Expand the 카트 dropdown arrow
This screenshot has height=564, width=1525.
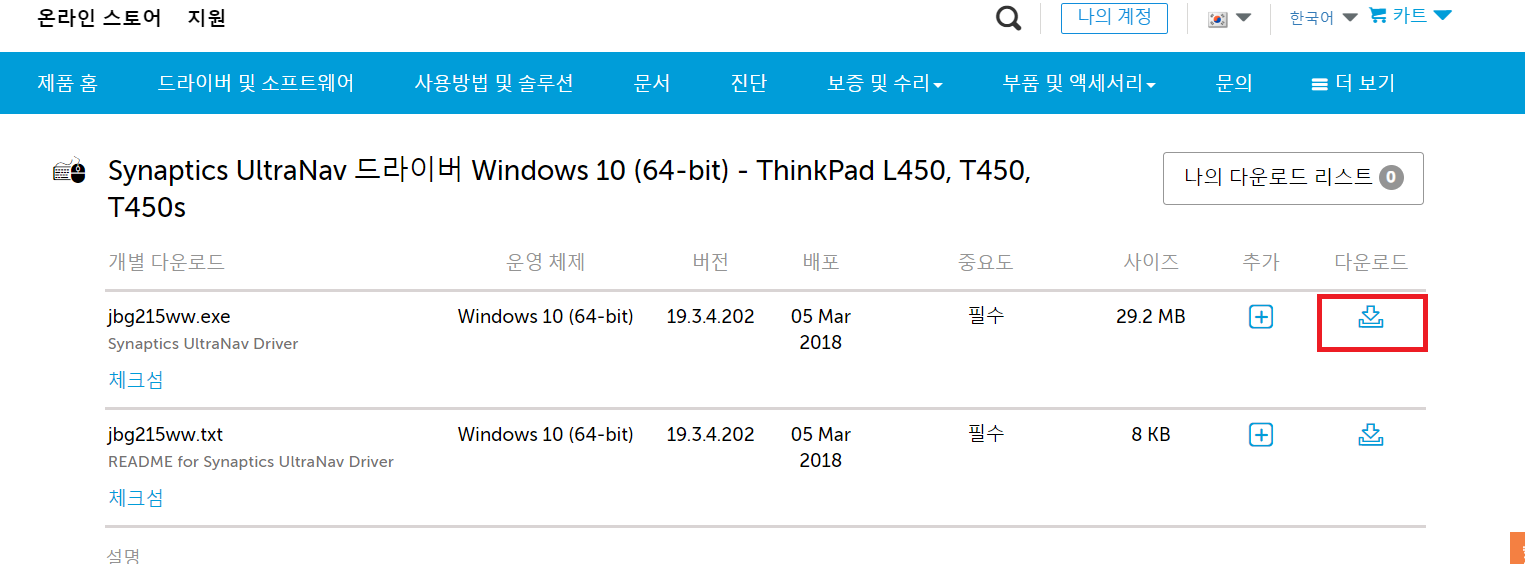(1442, 15)
